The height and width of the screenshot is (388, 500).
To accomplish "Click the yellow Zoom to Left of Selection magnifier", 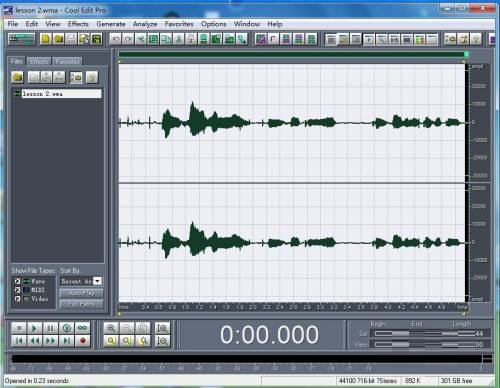I will pos(127,341).
